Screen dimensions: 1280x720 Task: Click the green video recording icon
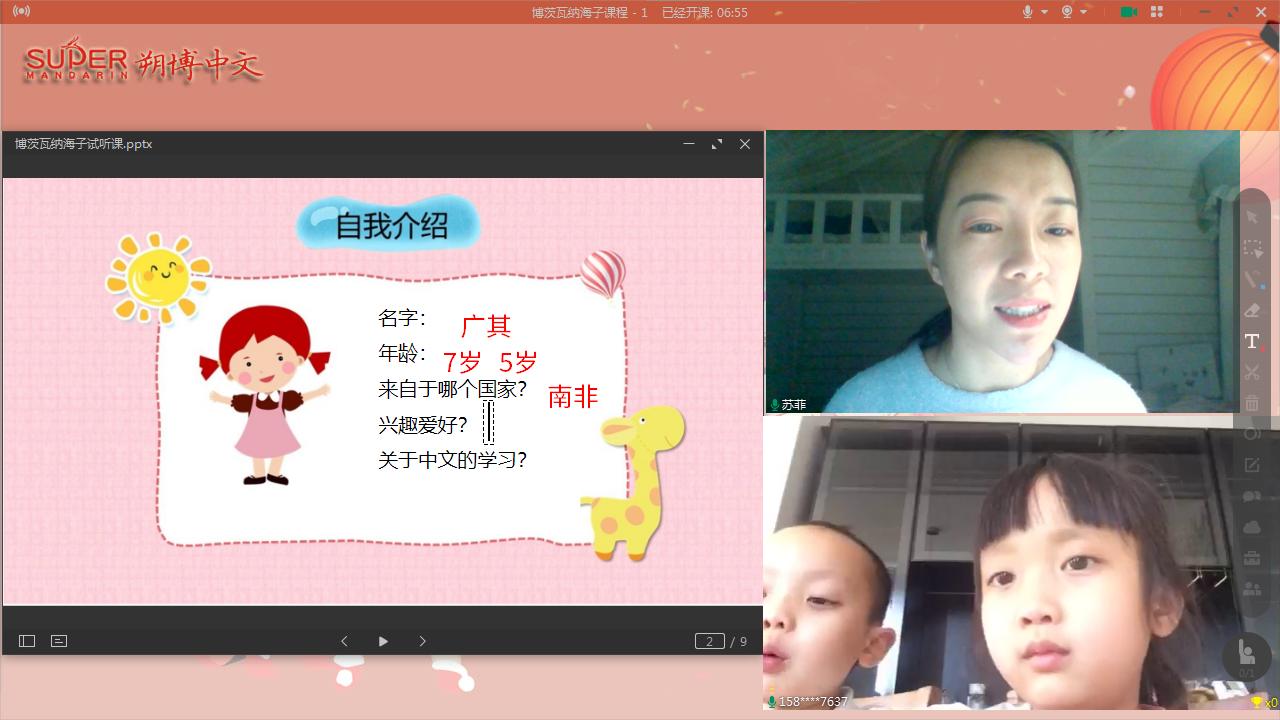point(1129,12)
